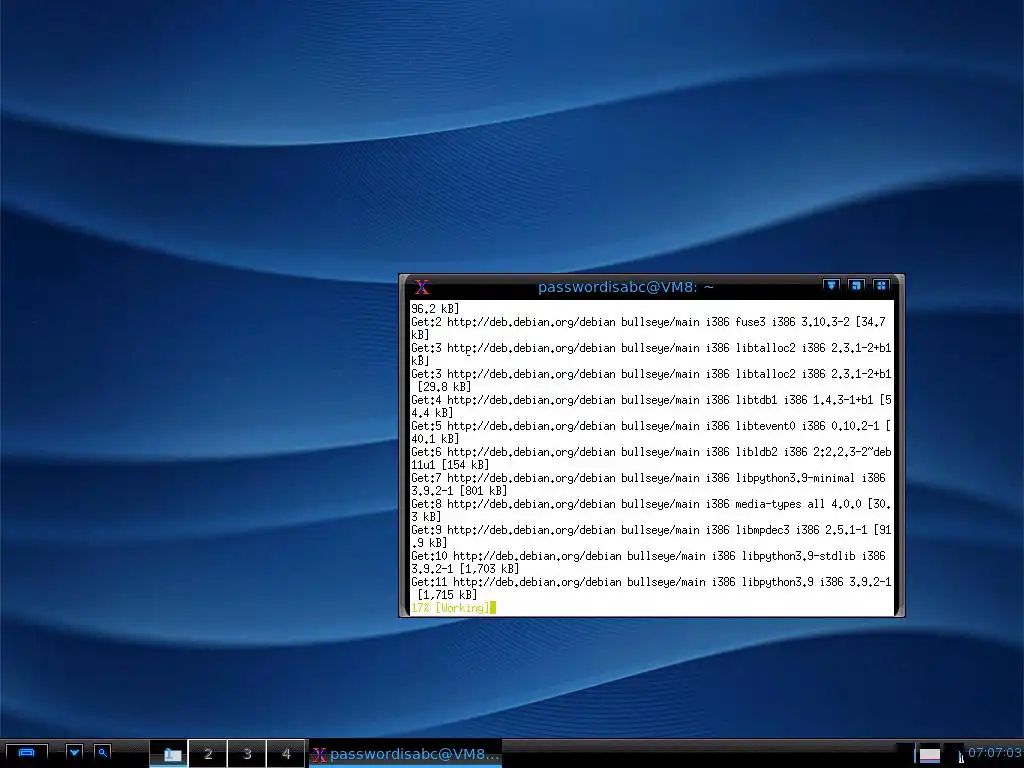Click the terminal line "Get:2" for fuse3
The width and height of the screenshot is (1024, 768).
pyautogui.click(x=648, y=321)
